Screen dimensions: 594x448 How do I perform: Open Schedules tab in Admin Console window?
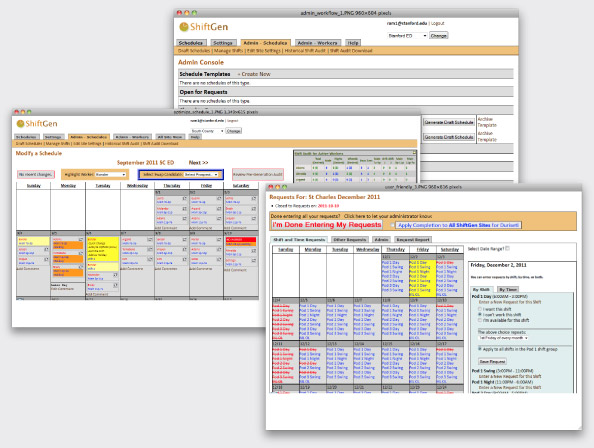pos(191,43)
